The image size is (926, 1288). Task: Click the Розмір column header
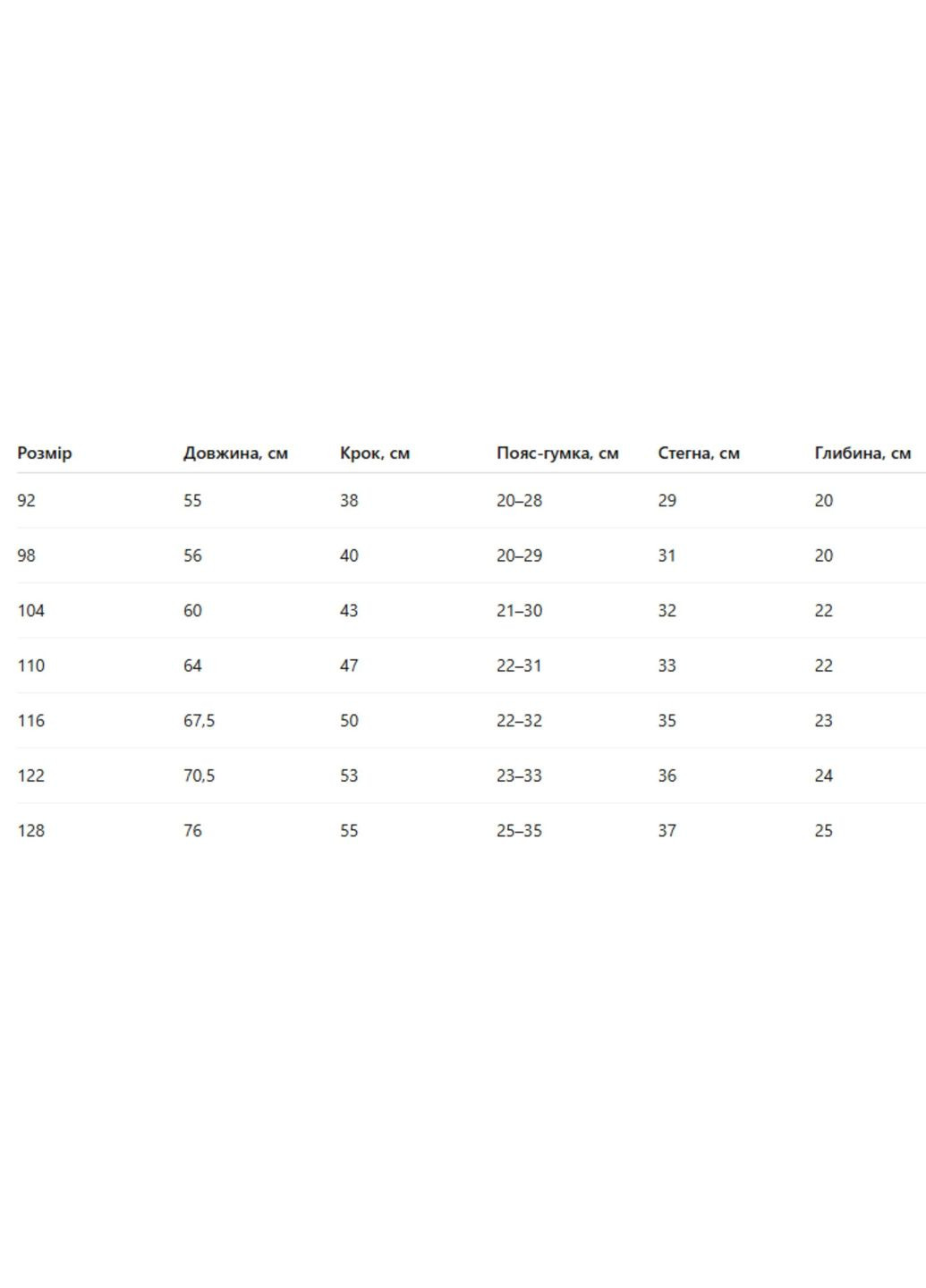coord(45,453)
